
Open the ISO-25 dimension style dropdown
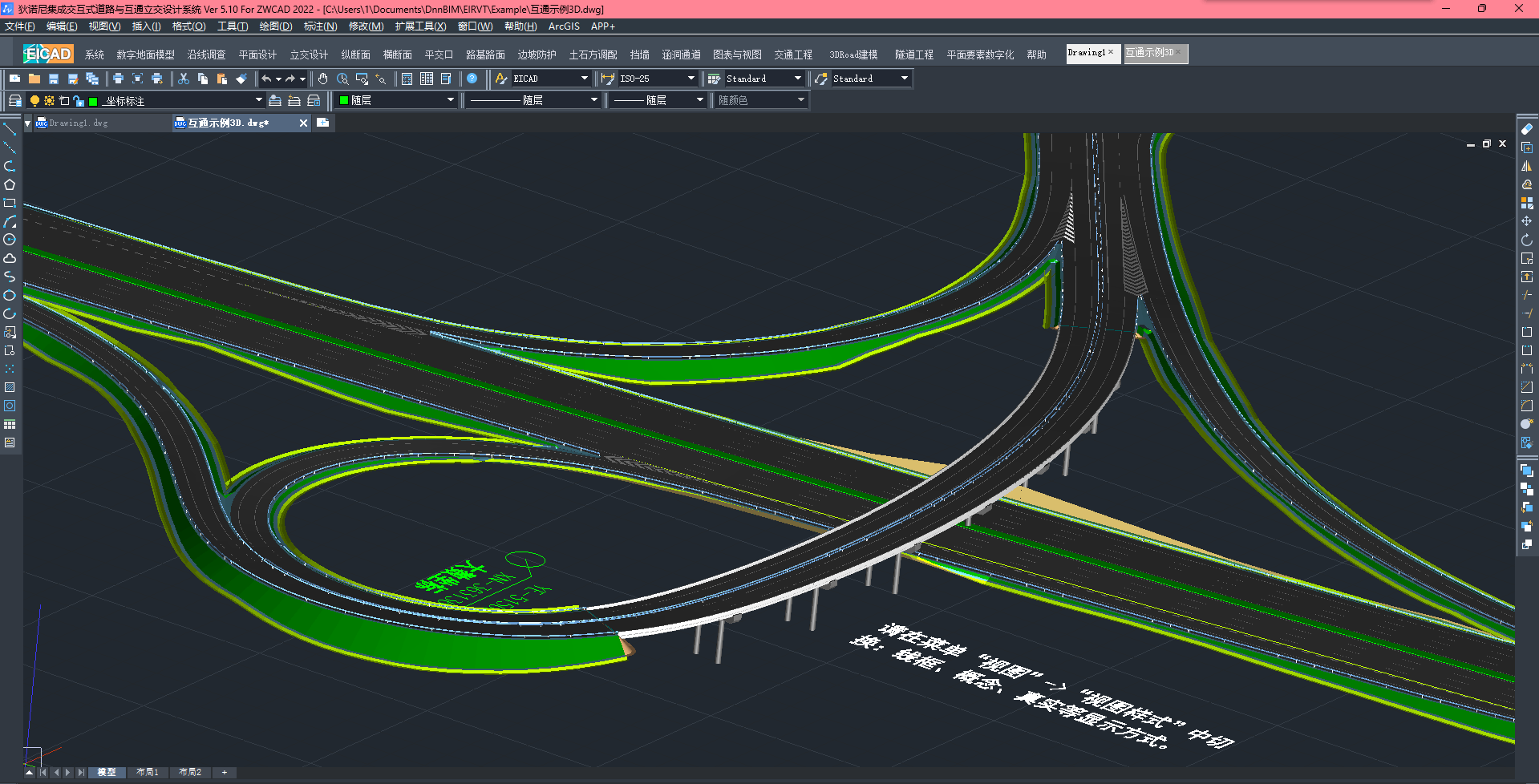(x=691, y=79)
